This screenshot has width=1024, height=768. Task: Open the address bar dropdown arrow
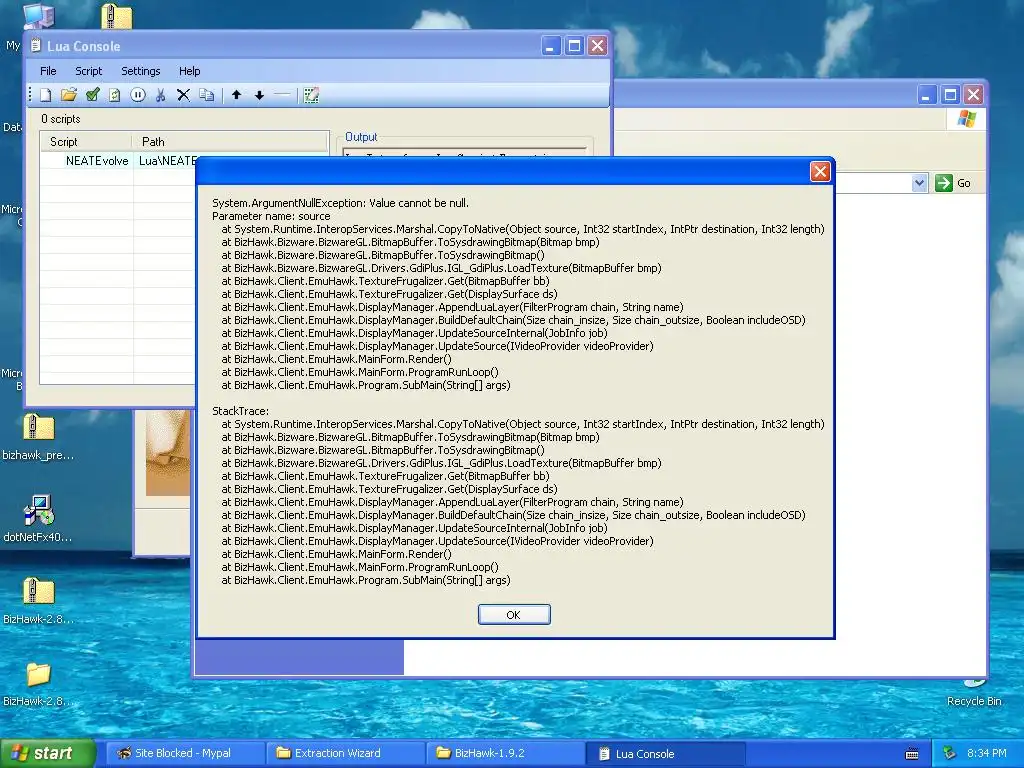(920, 183)
